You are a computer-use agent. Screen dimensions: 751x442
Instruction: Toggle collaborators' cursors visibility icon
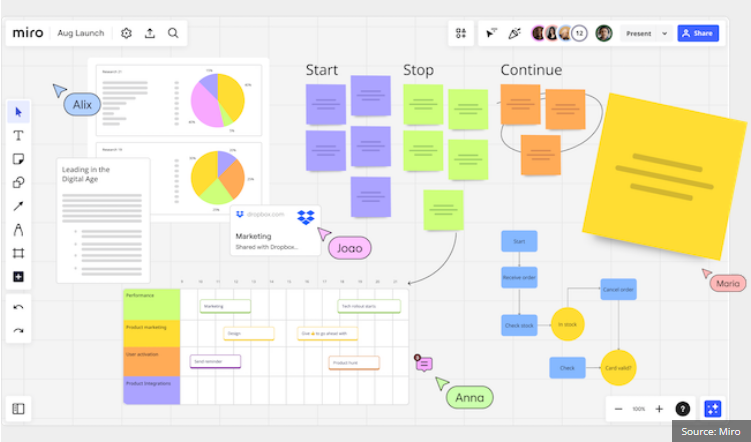[x=491, y=33]
